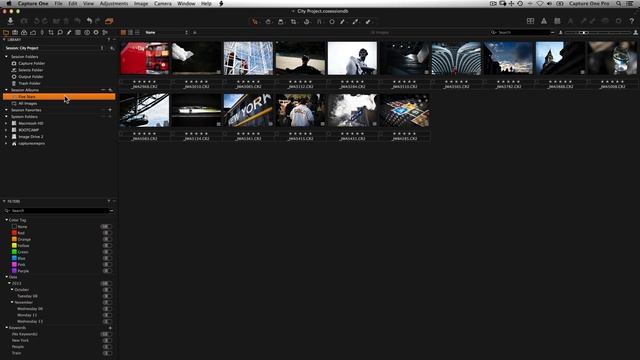Screen dimensions: 640x360
Task: Open the Composition crop tool tab
Action: pos(51,32)
